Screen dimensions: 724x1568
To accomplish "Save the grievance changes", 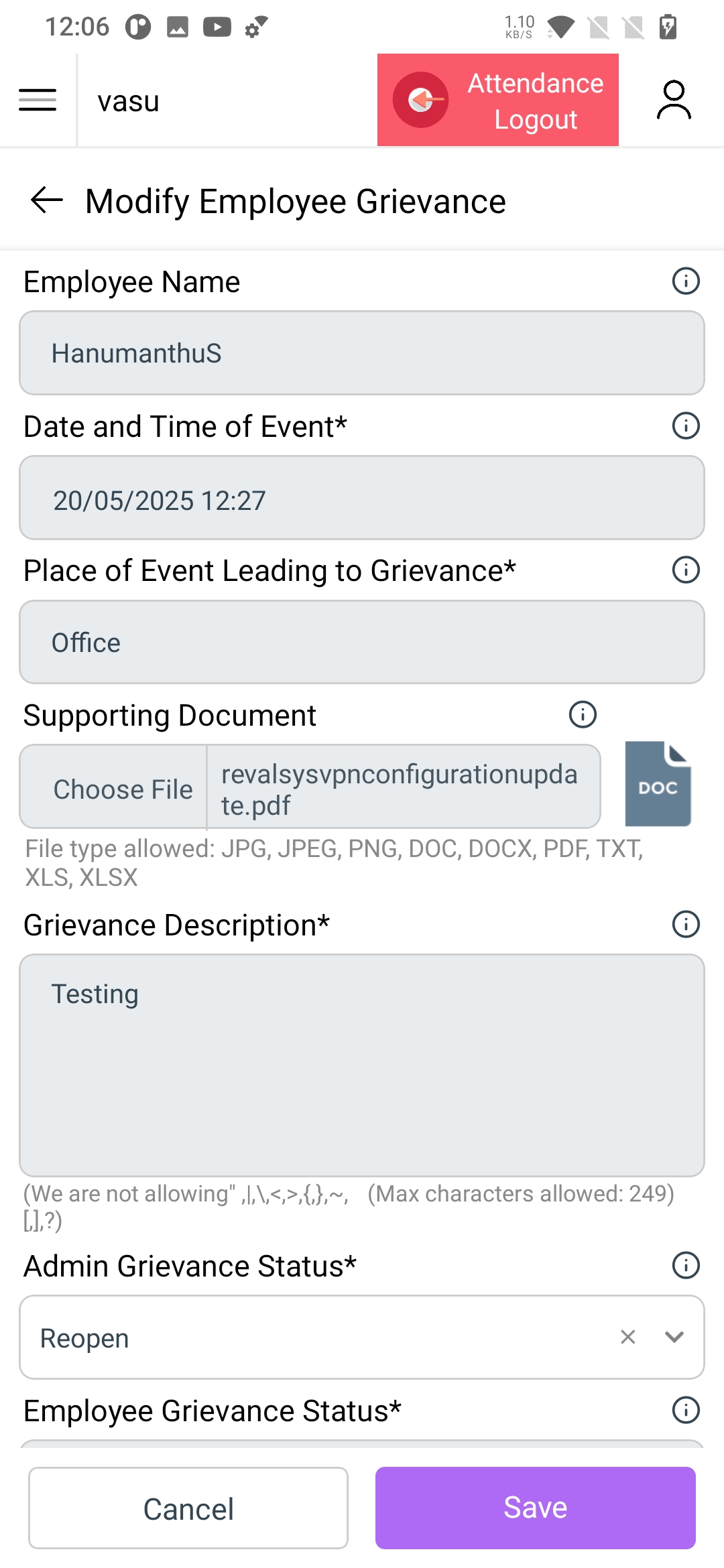I will pos(535,1508).
